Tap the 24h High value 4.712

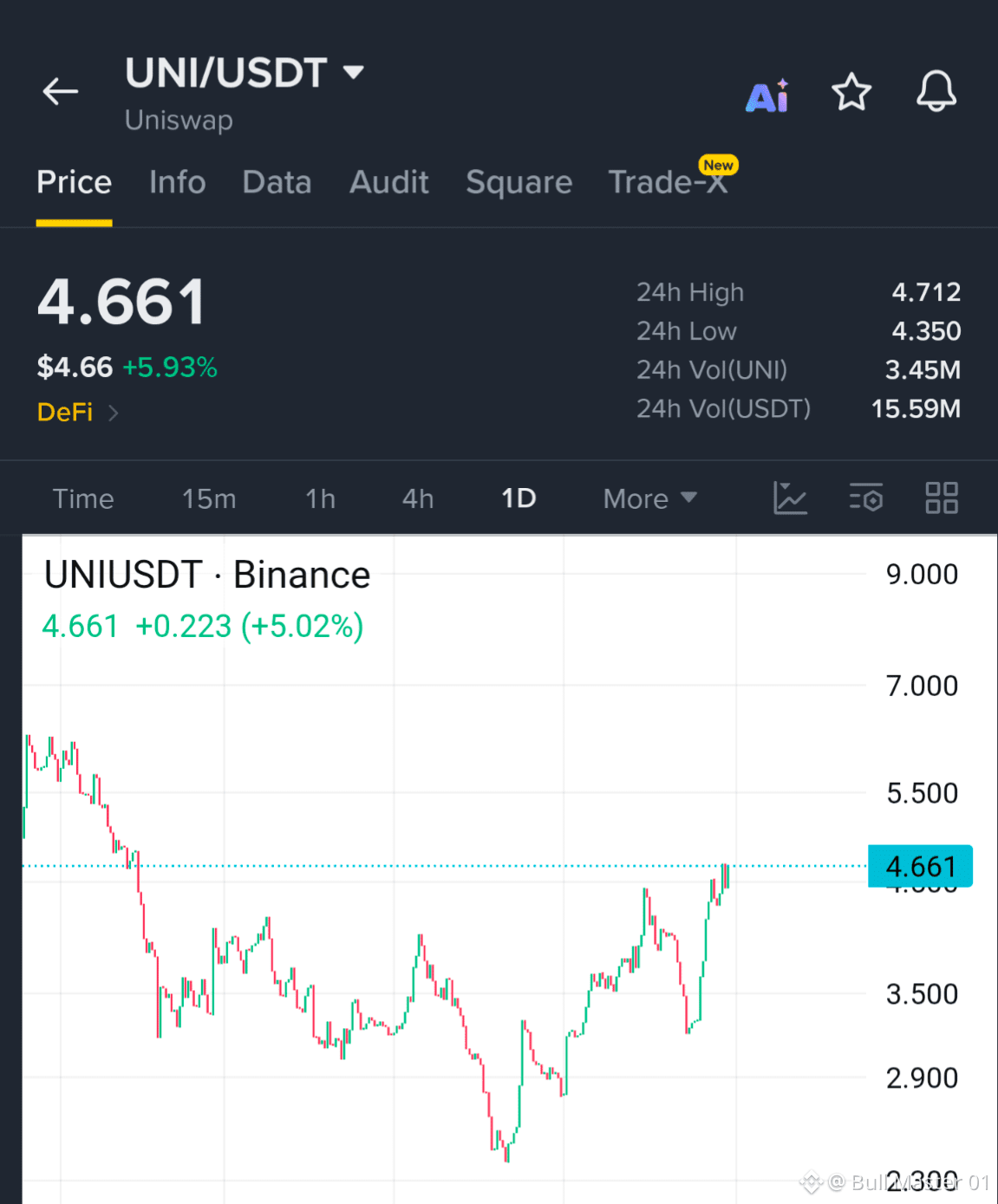click(x=926, y=292)
